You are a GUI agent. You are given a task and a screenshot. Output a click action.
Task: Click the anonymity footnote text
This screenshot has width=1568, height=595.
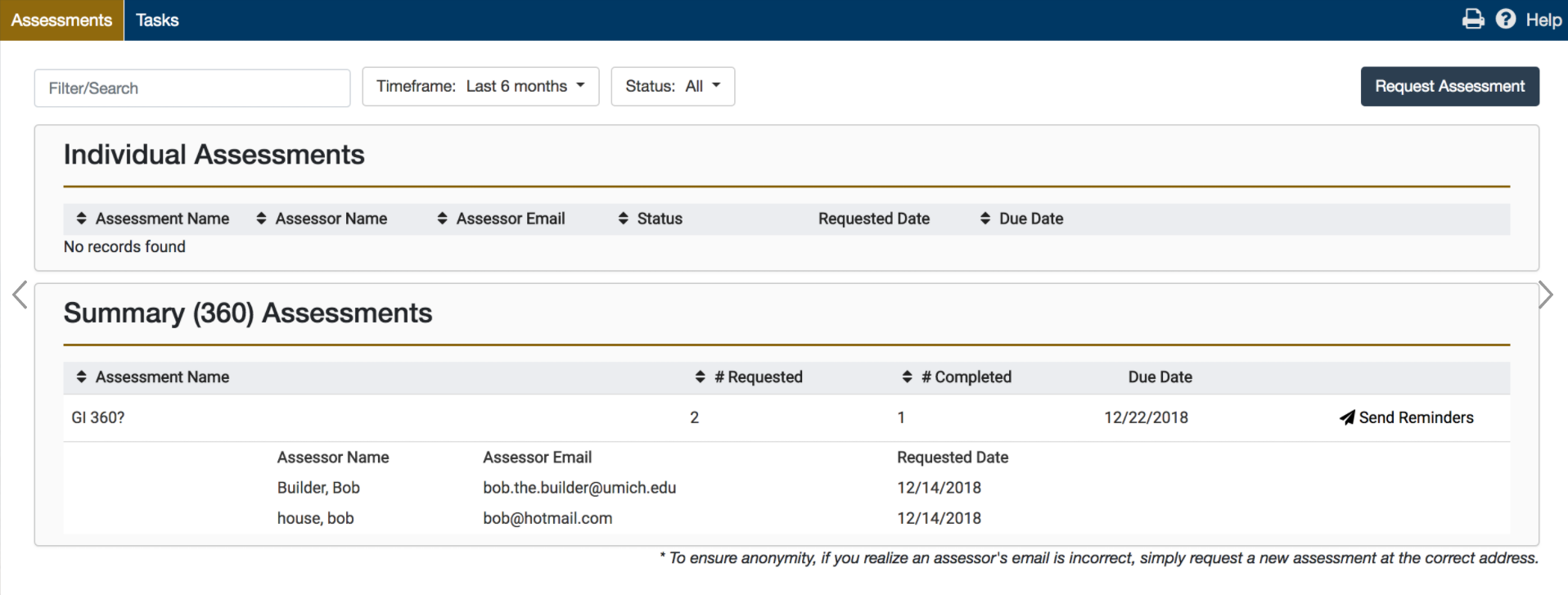(x=1099, y=558)
